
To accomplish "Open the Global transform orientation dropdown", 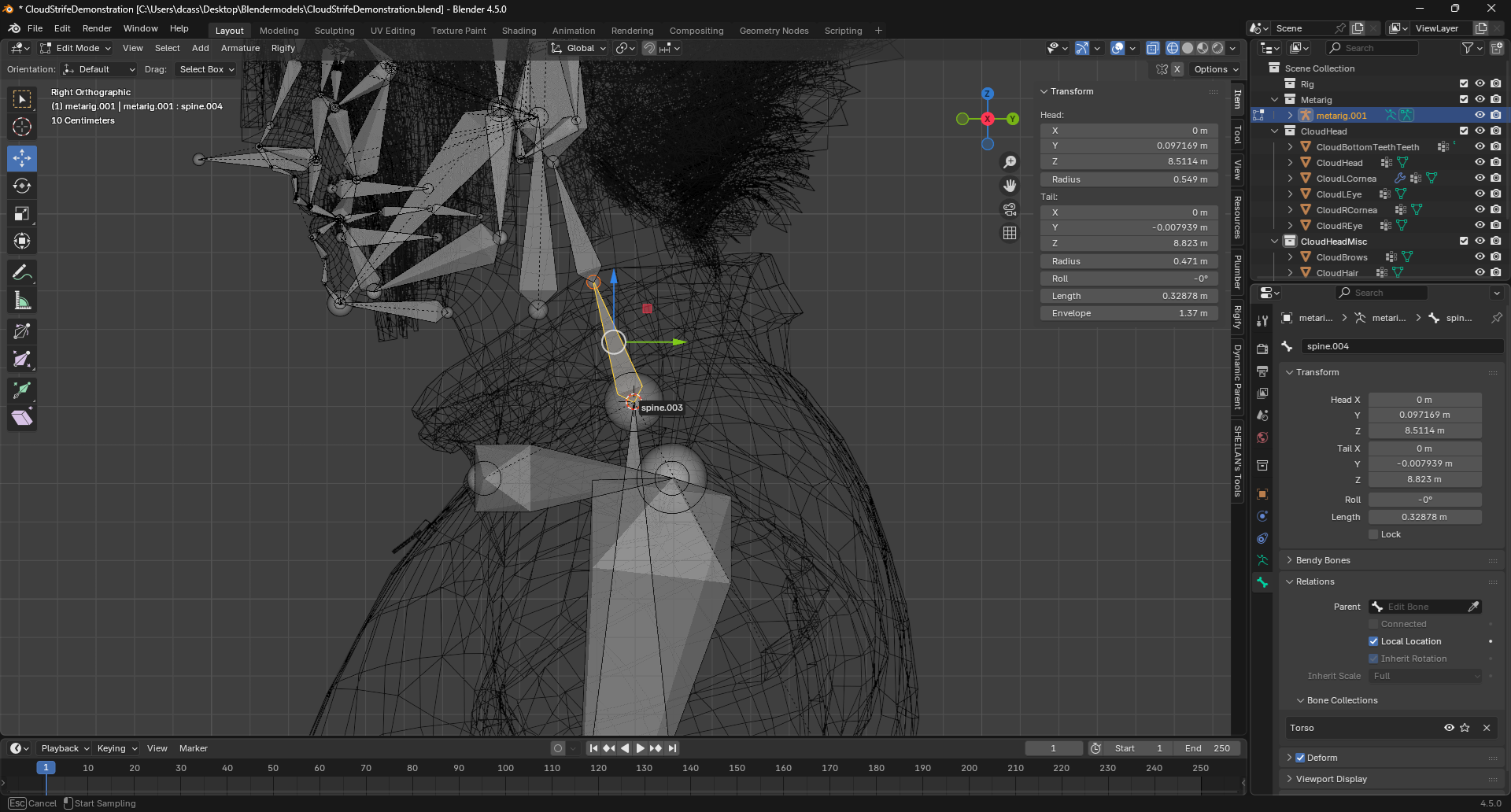I will (578, 48).
